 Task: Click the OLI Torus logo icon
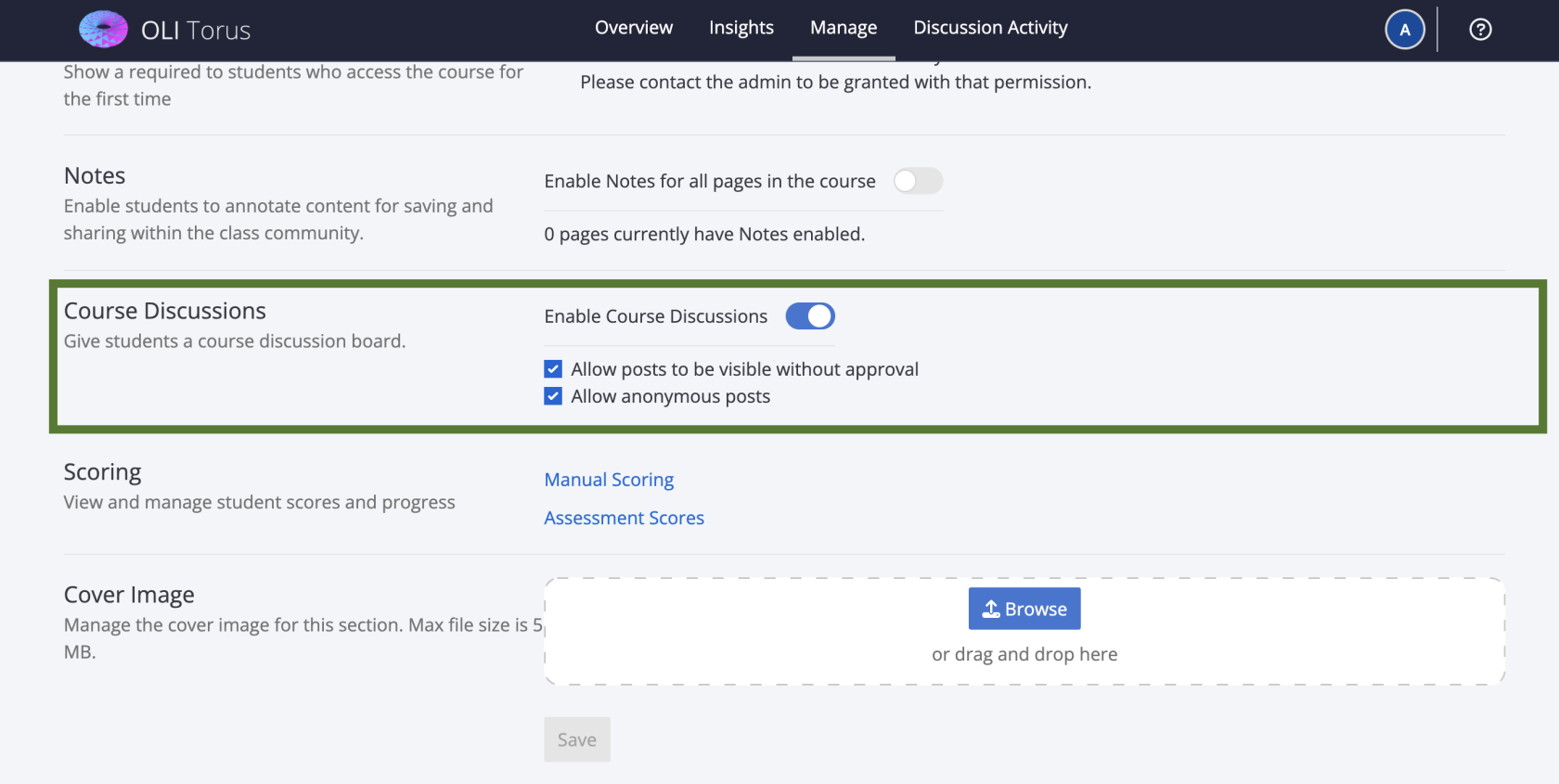[x=103, y=30]
